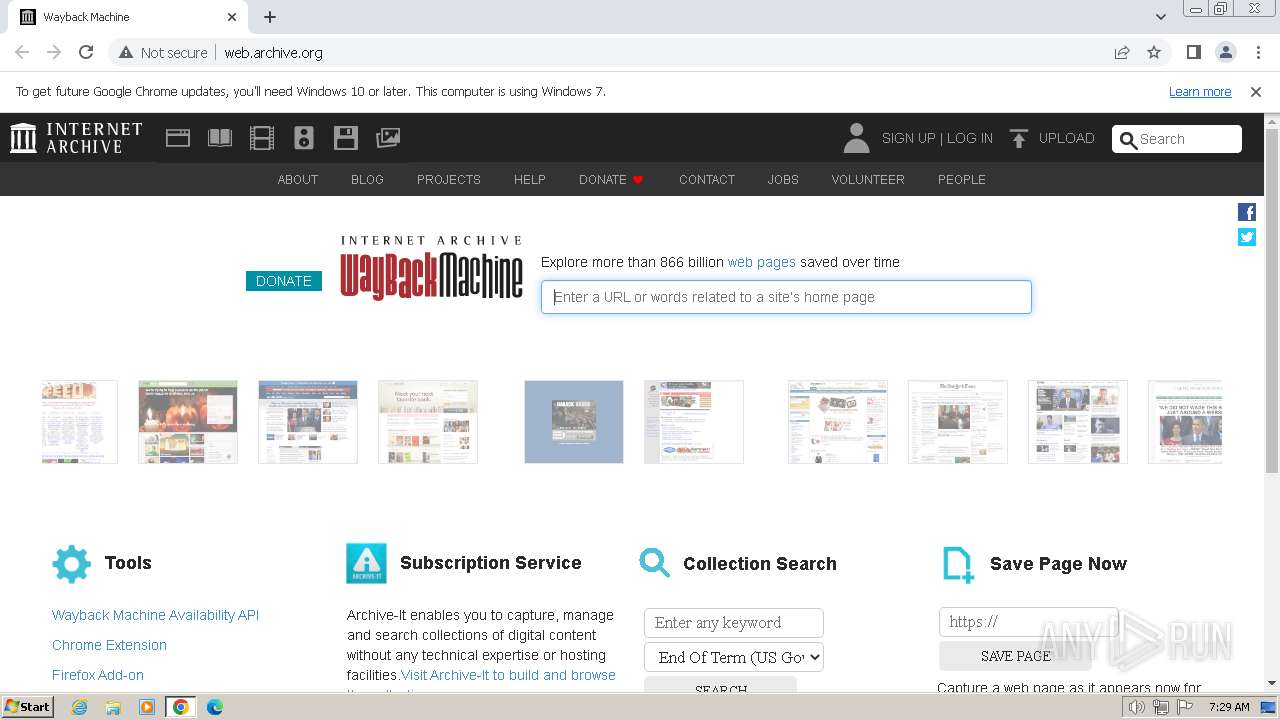Click the Chrome address bar URL
The width and height of the screenshot is (1280, 720).
[x=273, y=52]
